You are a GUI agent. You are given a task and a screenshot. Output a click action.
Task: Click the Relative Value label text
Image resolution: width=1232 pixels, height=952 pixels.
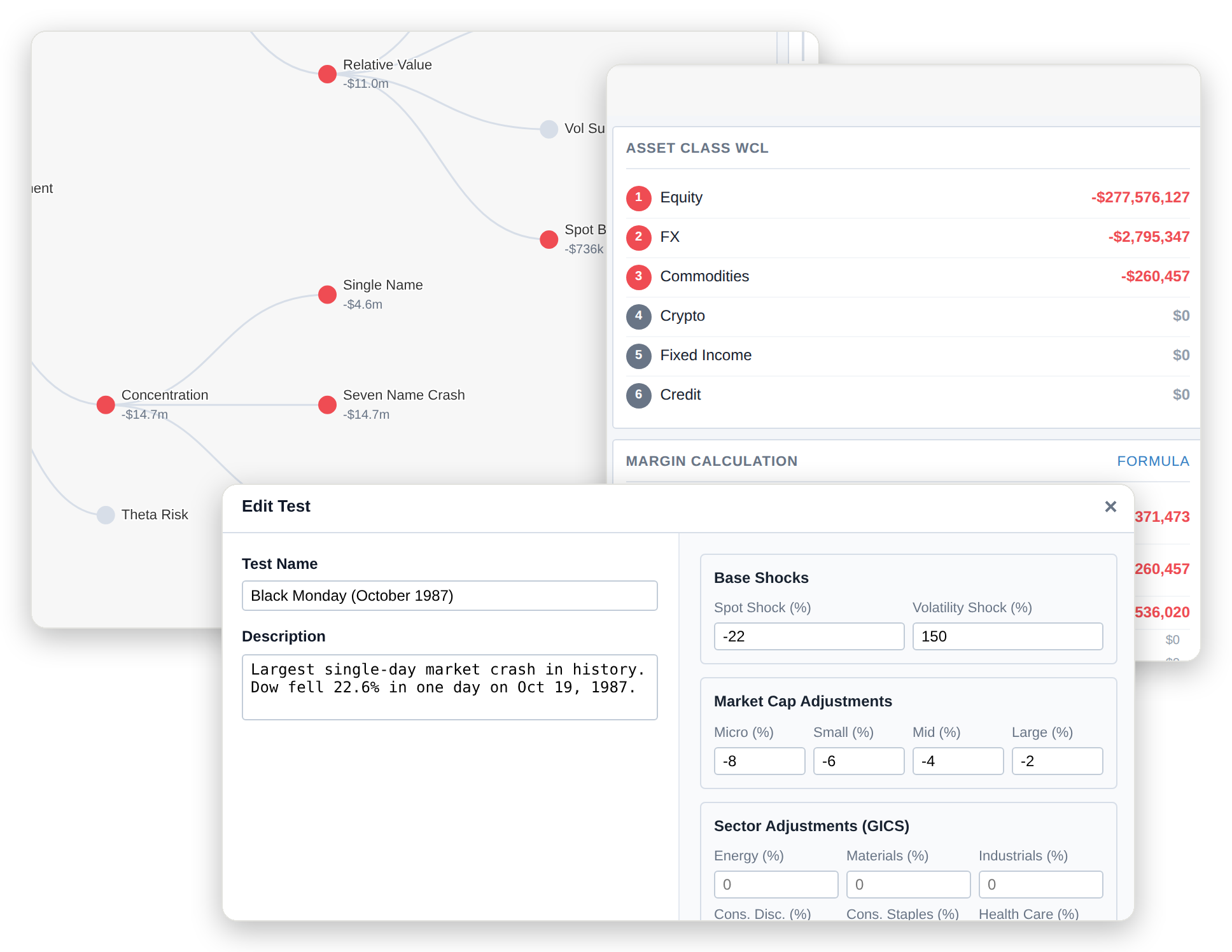pos(387,65)
